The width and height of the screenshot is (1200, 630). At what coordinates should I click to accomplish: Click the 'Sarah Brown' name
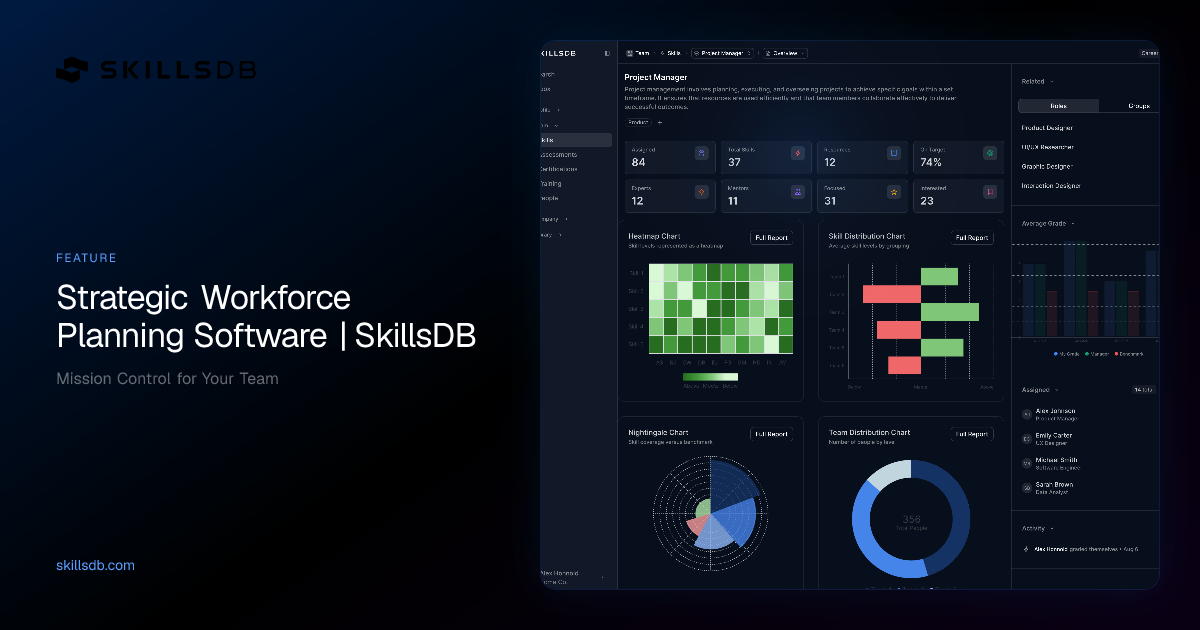coord(1054,485)
